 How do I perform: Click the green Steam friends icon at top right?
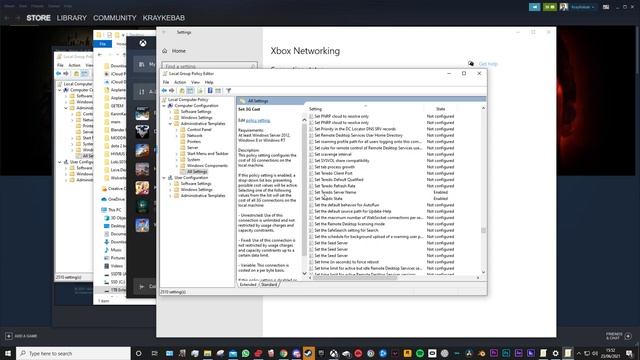pyautogui.click(x=549, y=7)
